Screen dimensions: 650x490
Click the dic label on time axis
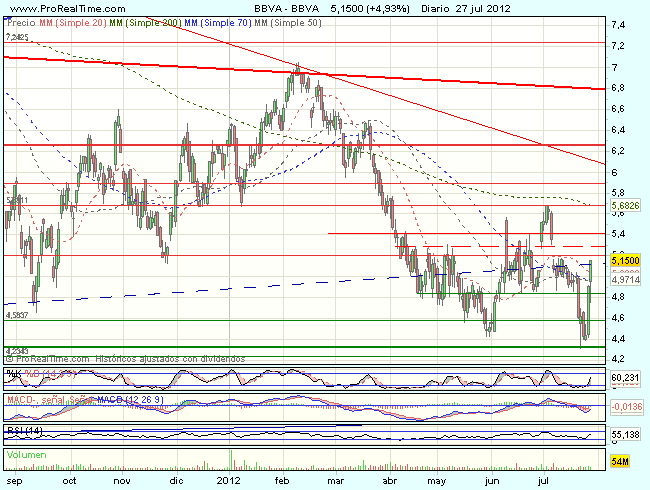point(177,481)
